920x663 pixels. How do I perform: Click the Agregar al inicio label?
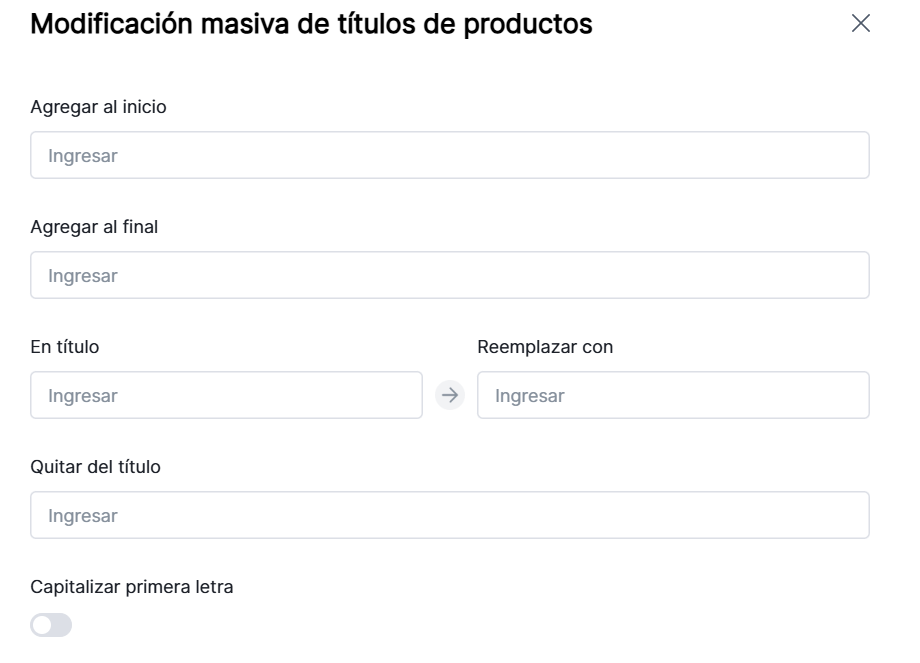[98, 107]
